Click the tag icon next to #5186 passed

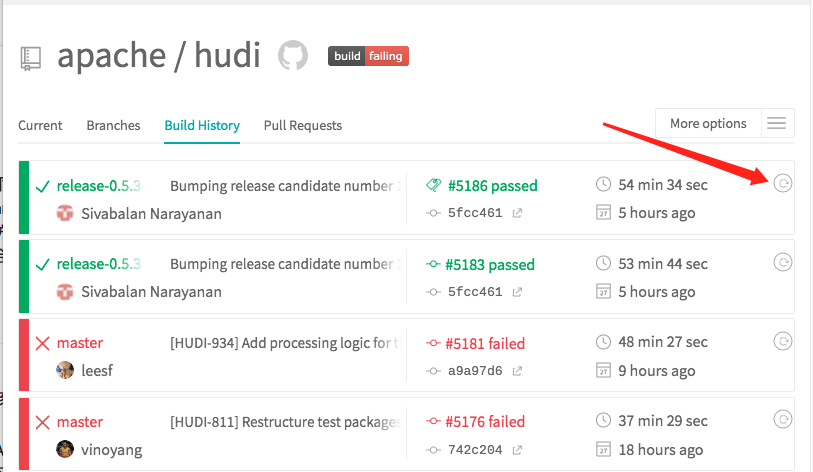(433, 185)
